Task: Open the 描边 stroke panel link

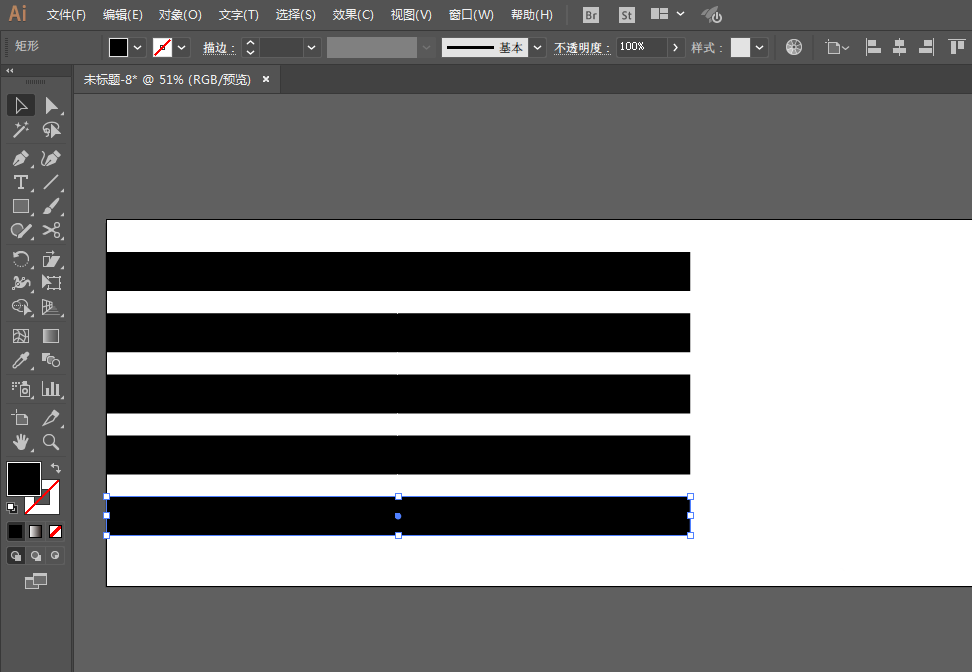Action: (x=219, y=48)
